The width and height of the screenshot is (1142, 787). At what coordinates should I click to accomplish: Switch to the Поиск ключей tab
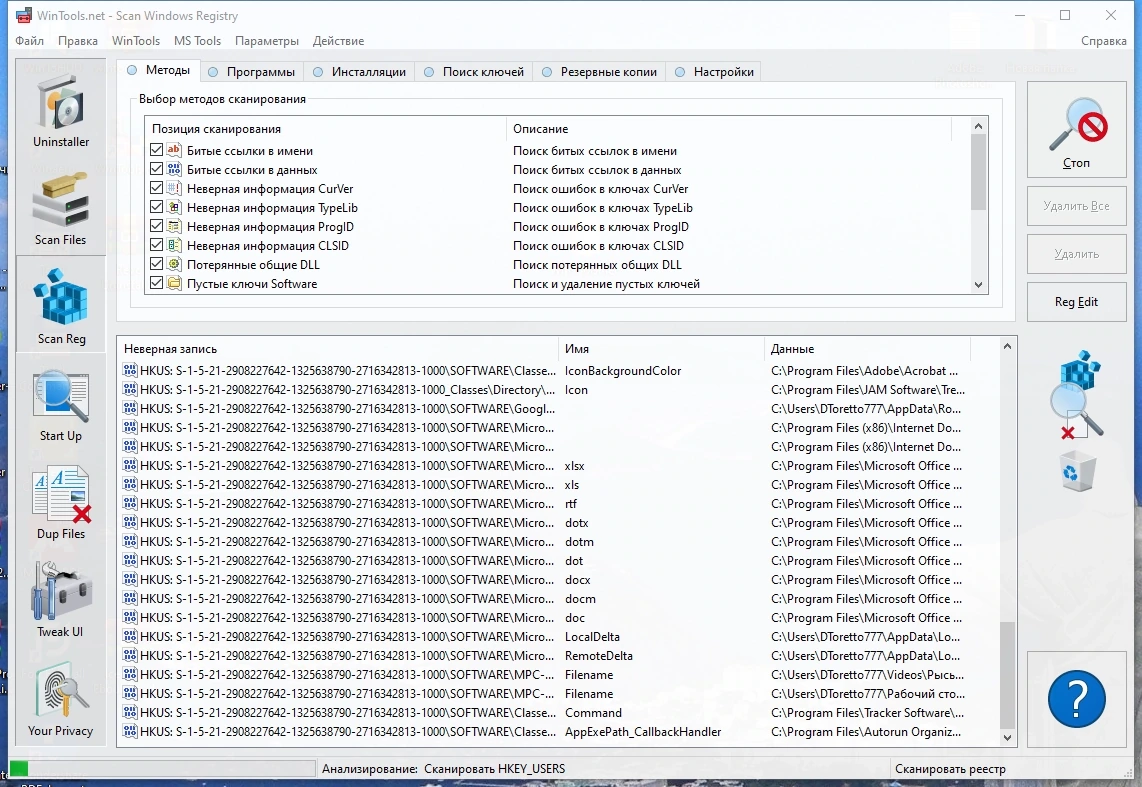click(474, 71)
